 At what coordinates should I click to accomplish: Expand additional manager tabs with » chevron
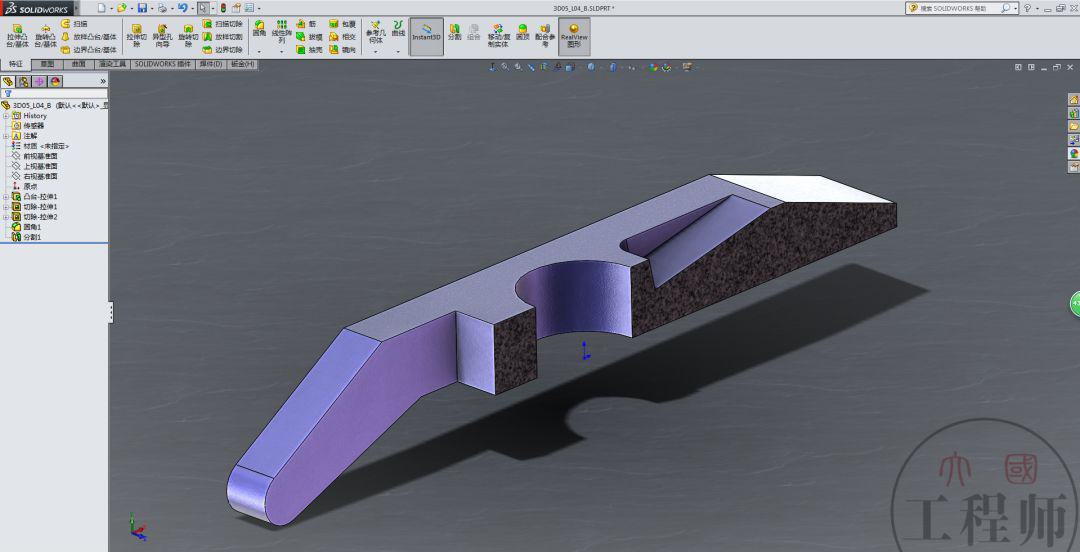pos(103,81)
